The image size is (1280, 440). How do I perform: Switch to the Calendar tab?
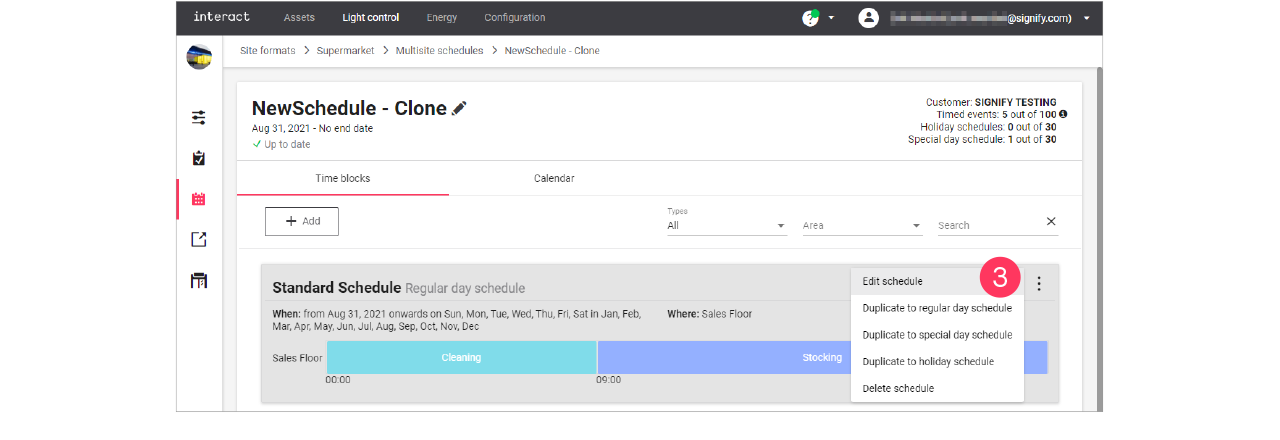coord(554,178)
